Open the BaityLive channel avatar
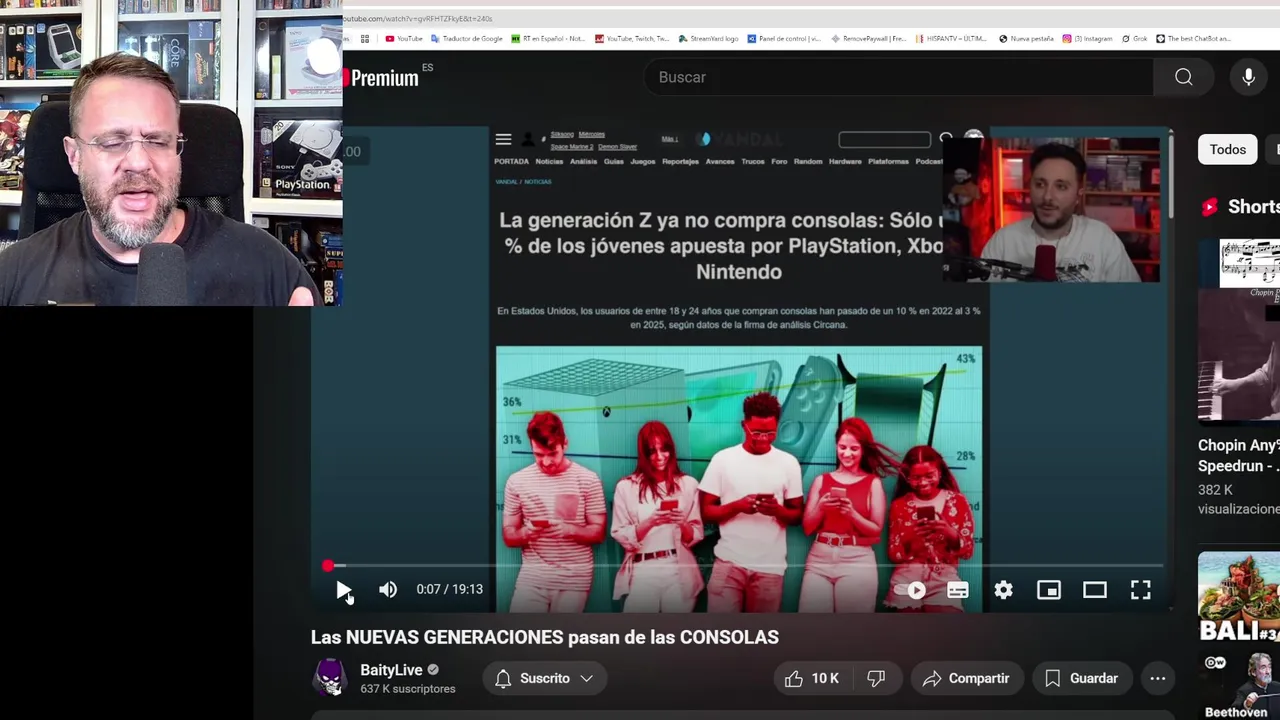Viewport: 1280px width, 720px height. 330,678
